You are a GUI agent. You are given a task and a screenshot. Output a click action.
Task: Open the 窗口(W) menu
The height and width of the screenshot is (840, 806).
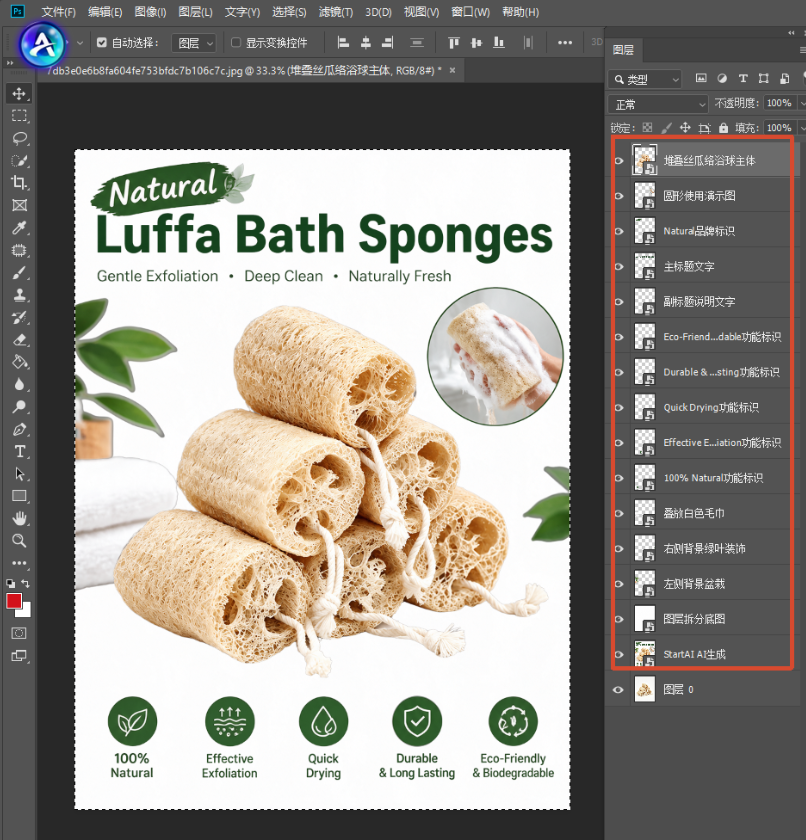[470, 12]
